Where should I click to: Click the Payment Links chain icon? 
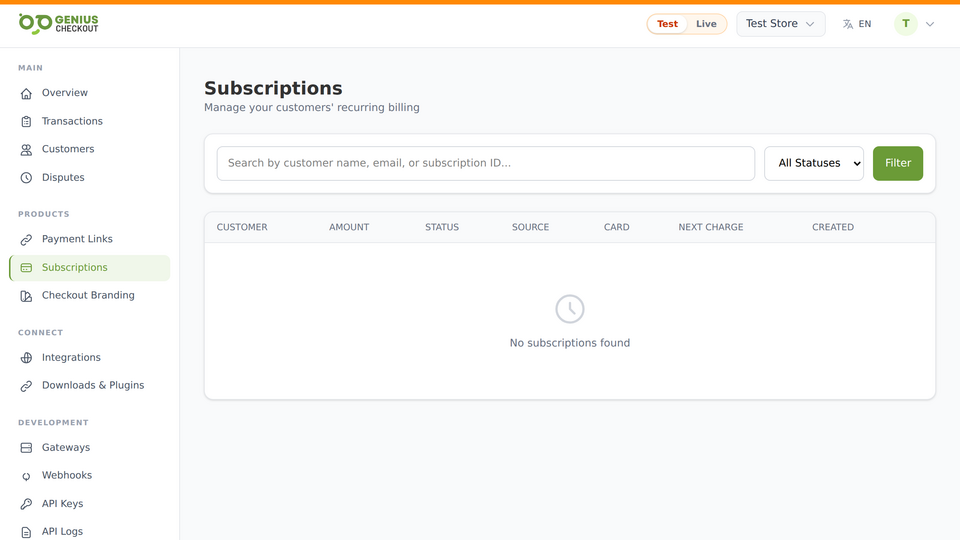26,240
